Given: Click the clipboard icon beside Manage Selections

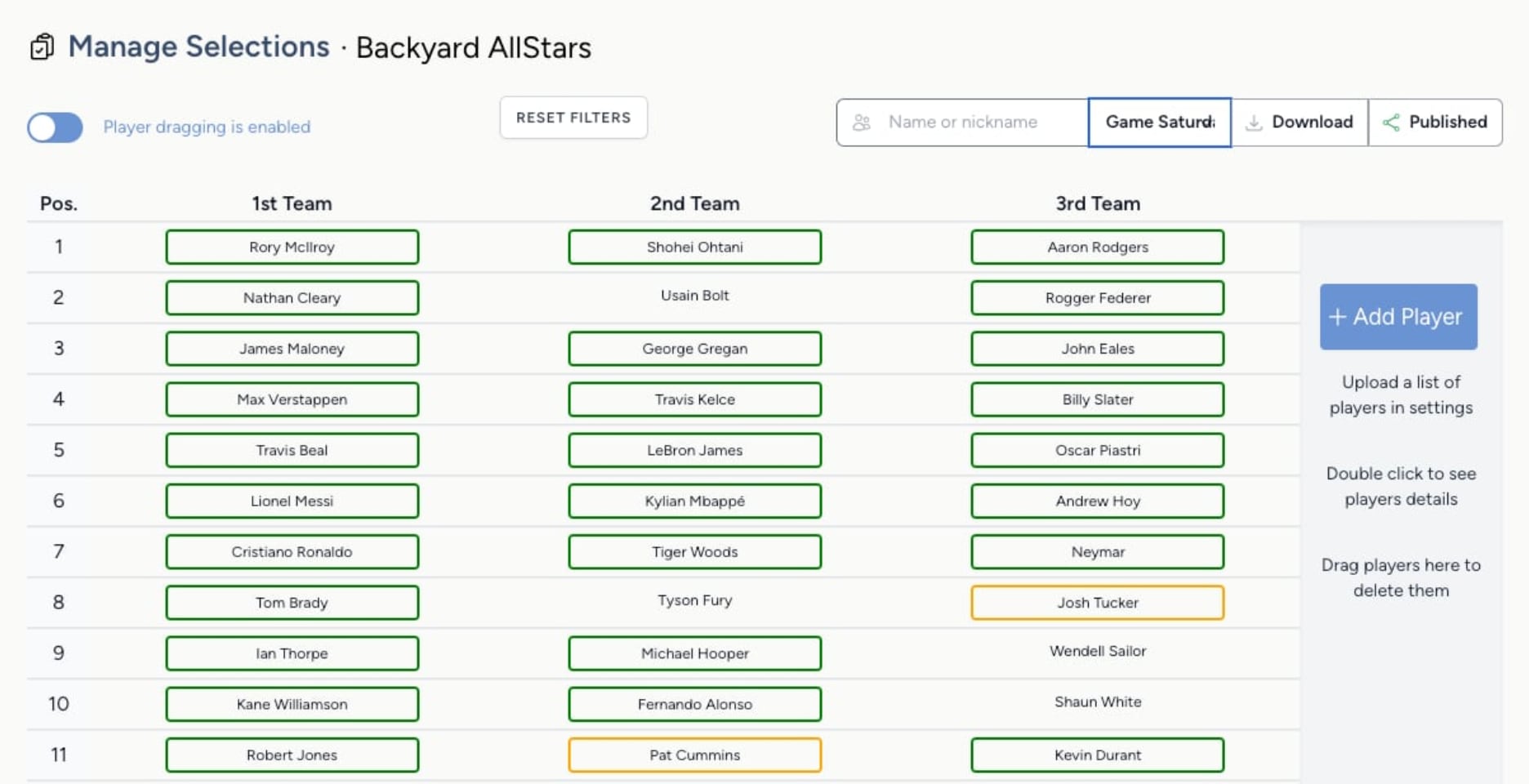Looking at the screenshot, I should (x=42, y=47).
